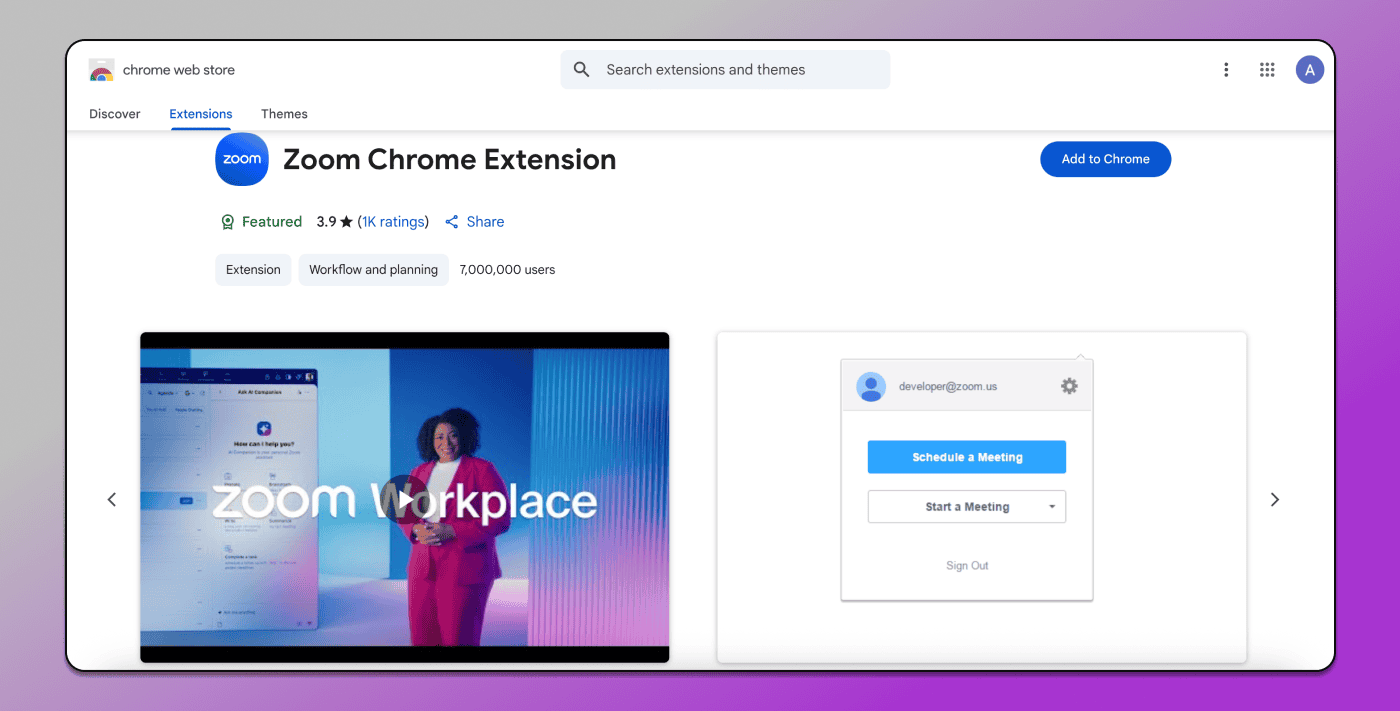This screenshot has width=1400, height=711.
Task: Click the Chrome Web Store rainbow logo
Action: coord(101,70)
